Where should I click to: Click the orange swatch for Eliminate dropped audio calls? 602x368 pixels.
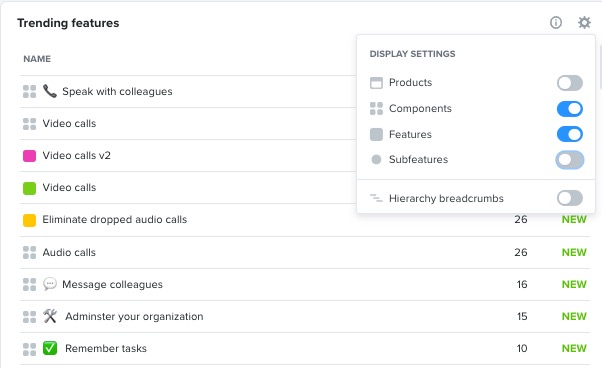click(30, 220)
